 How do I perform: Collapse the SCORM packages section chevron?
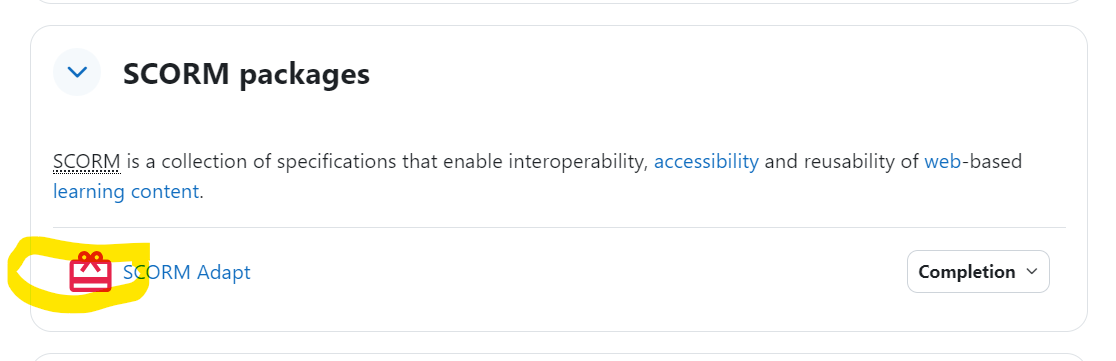click(77, 72)
